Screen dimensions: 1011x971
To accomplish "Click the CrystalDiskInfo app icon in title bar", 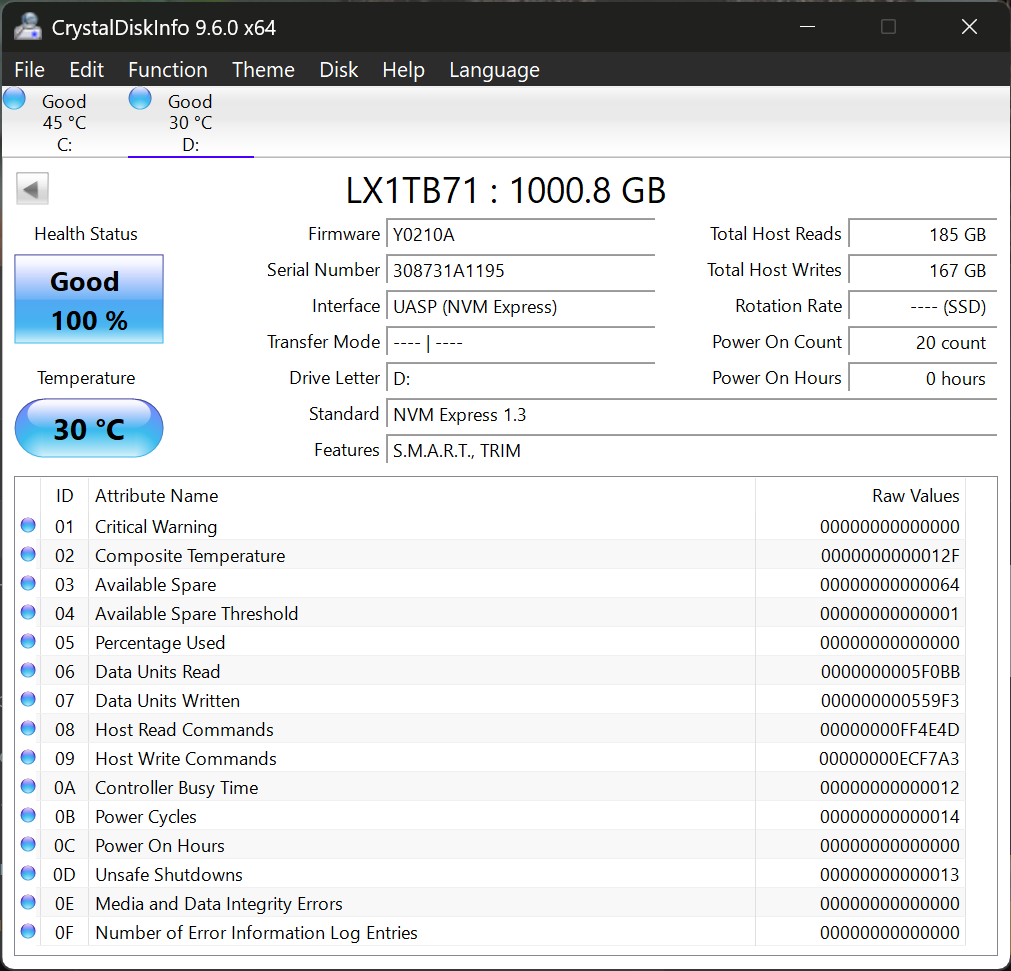I will 28,27.
